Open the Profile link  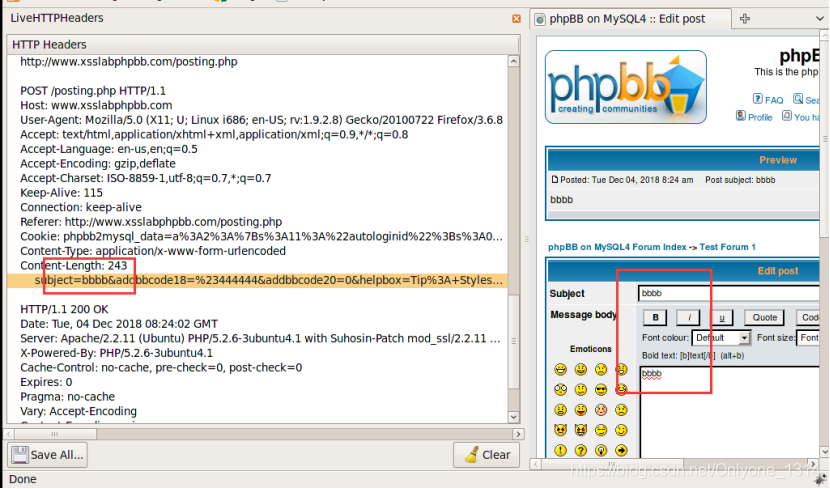click(x=760, y=117)
